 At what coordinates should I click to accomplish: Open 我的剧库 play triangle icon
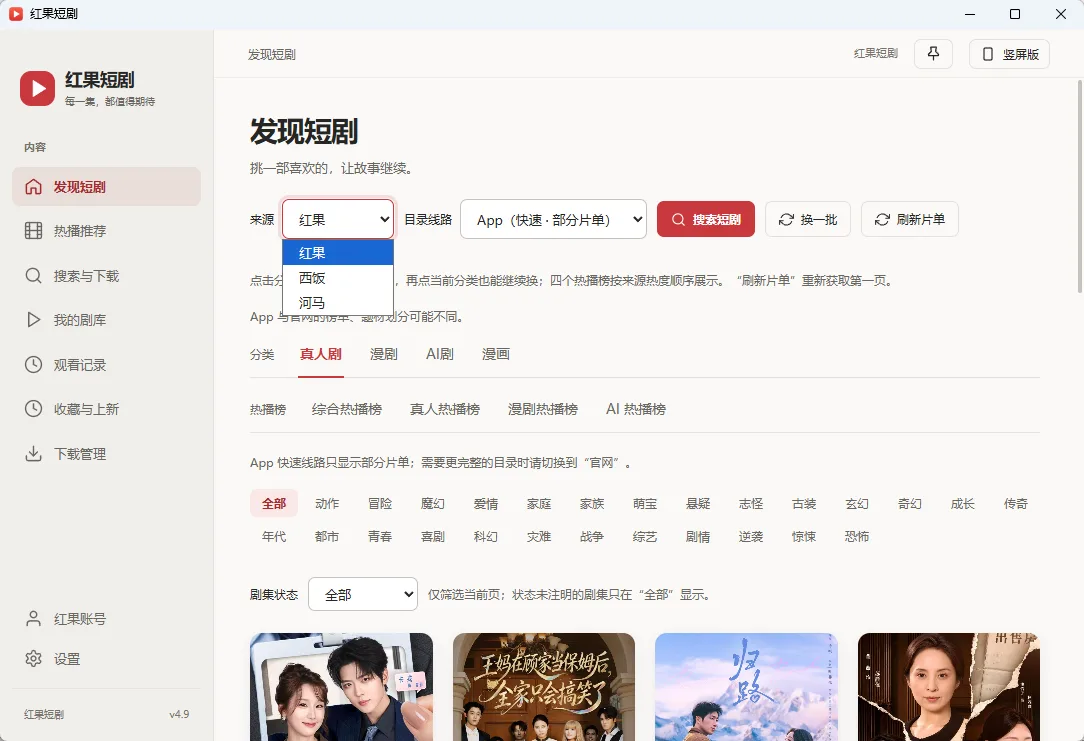[x=33, y=320]
